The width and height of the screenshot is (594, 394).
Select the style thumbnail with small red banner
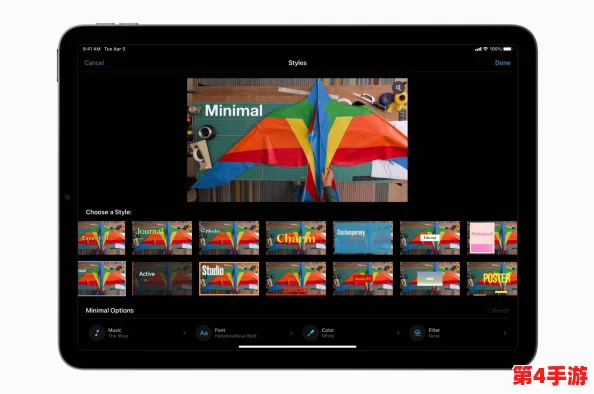coord(363,278)
